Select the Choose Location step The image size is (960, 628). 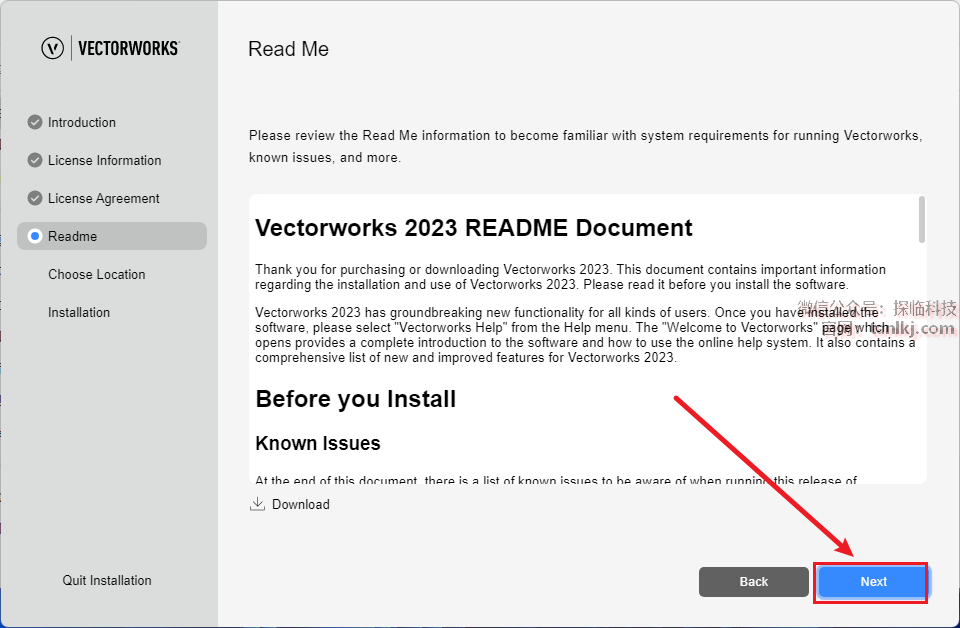(97, 274)
